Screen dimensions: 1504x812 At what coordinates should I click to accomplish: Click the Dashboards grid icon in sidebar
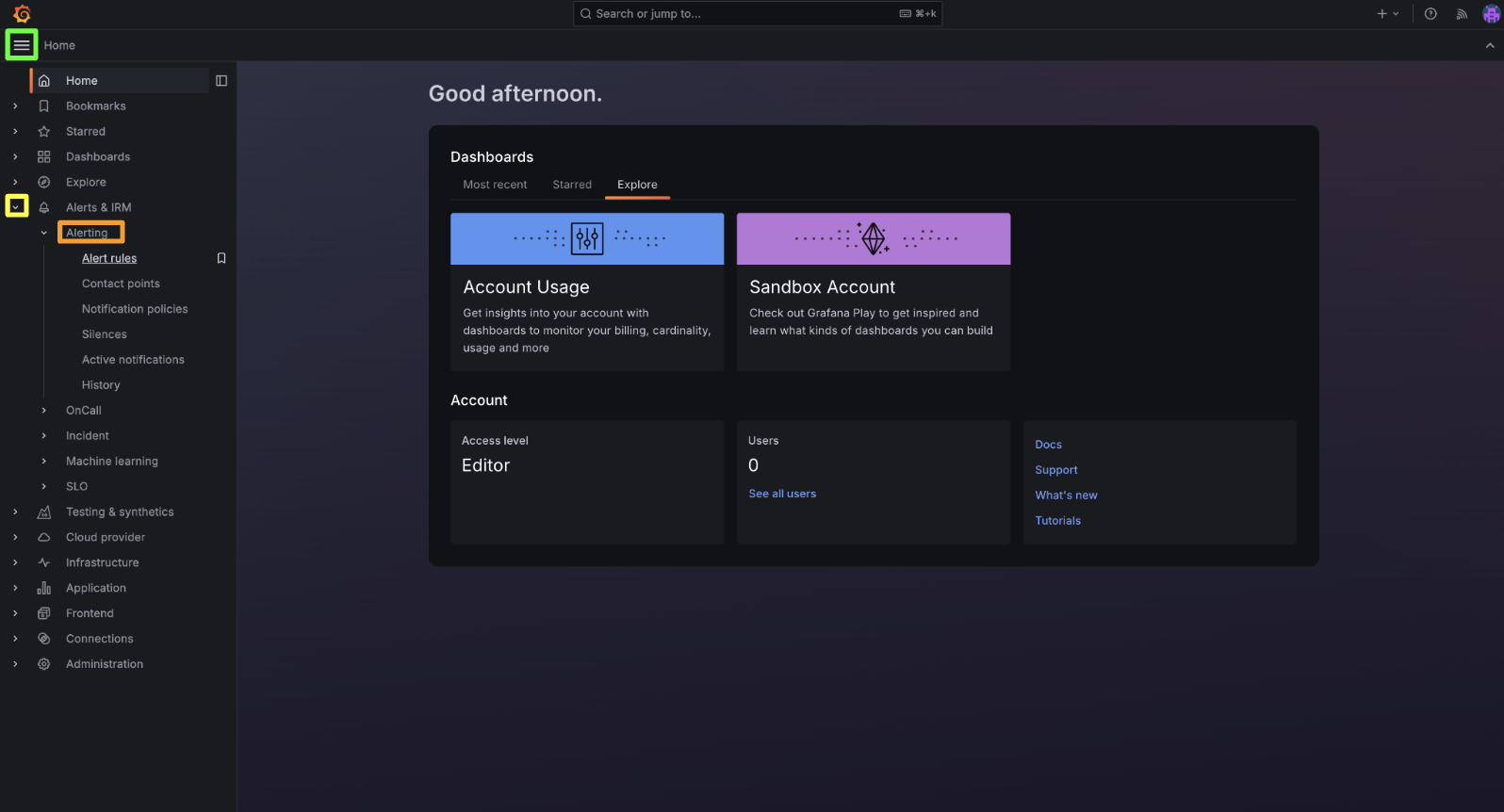point(44,156)
